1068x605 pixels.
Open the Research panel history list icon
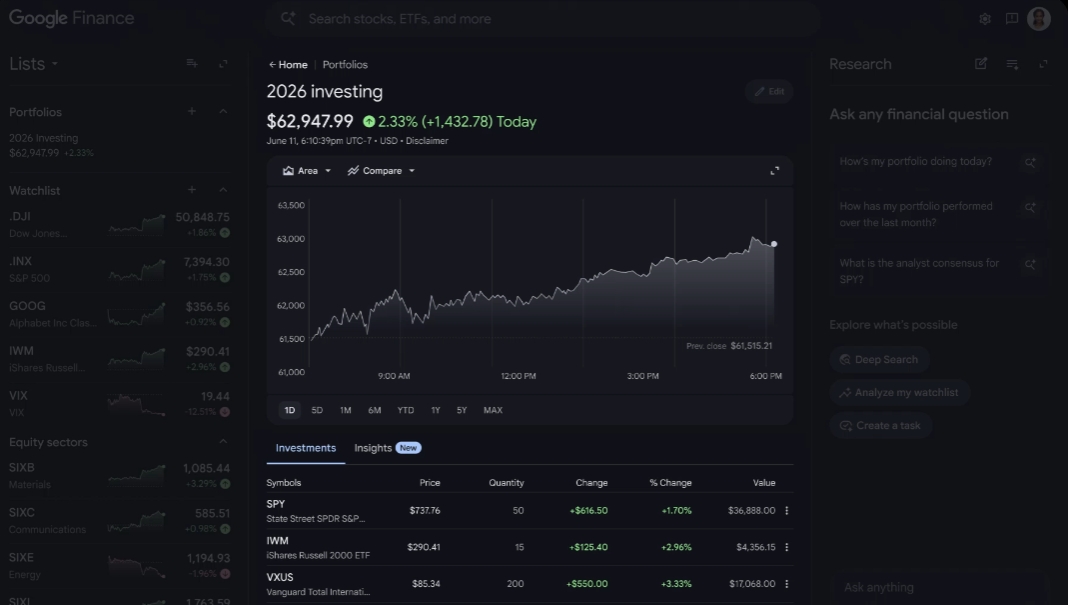1012,64
